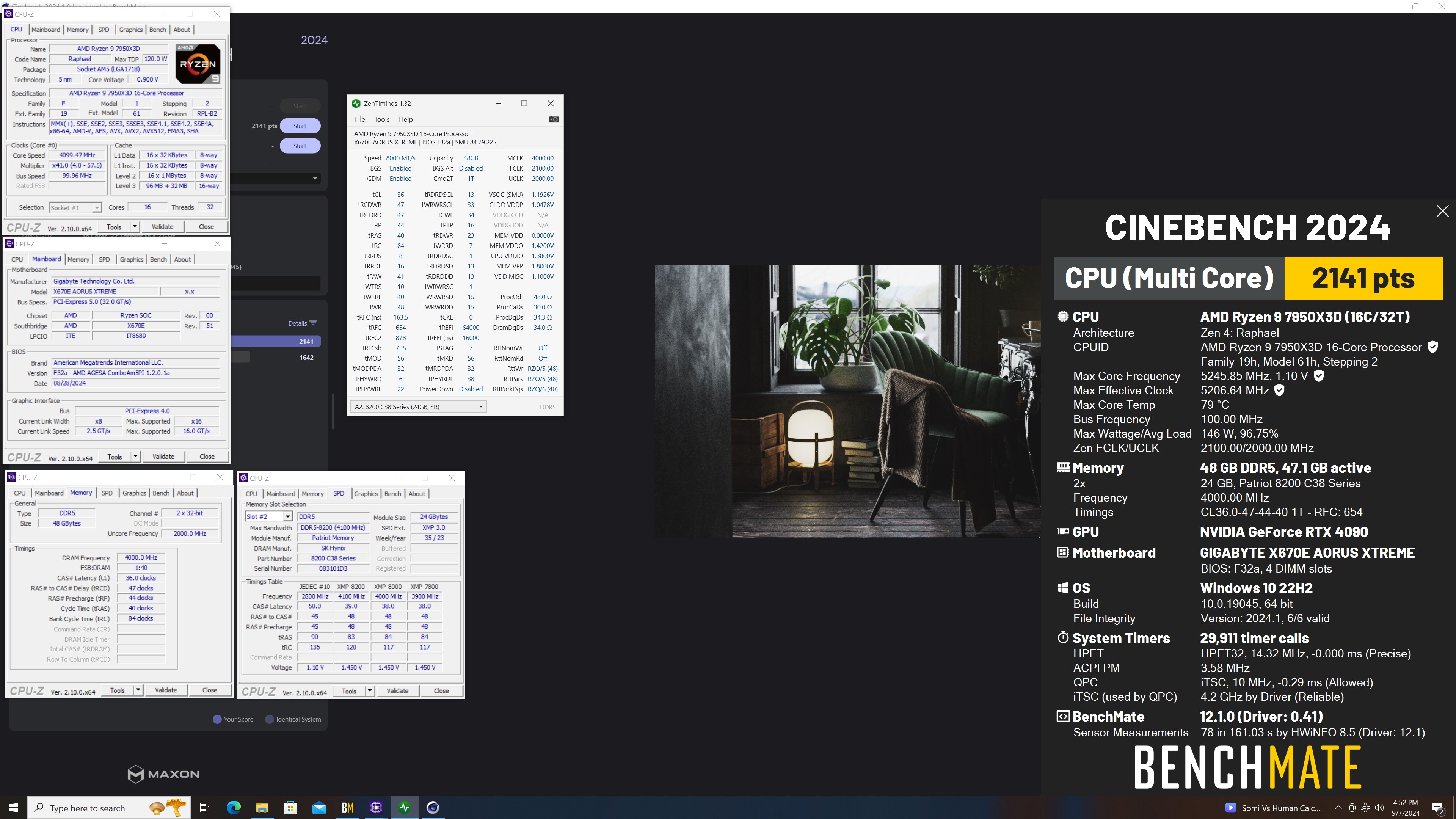Open Tools dropdown arrow in CPU-Z Mainboard window
The image size is (1456, 819).
(136, 456)
